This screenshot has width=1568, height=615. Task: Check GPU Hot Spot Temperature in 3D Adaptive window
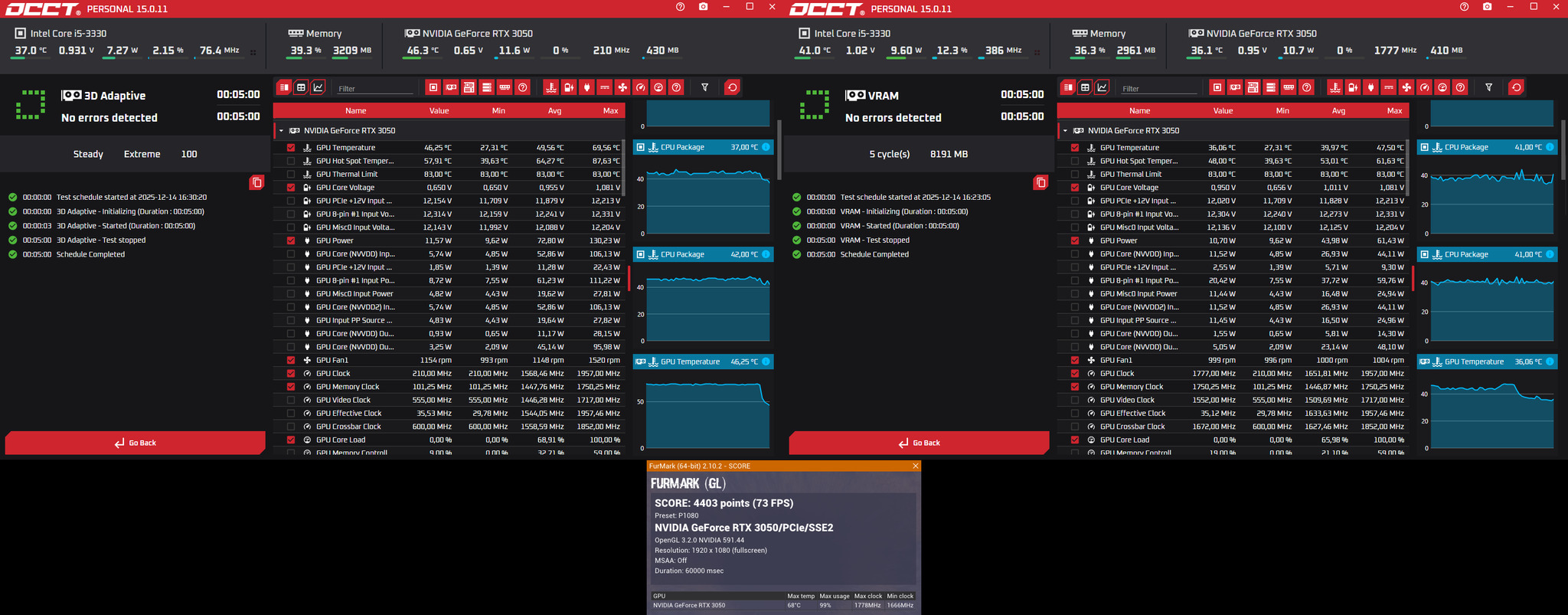tap(291, 161)
